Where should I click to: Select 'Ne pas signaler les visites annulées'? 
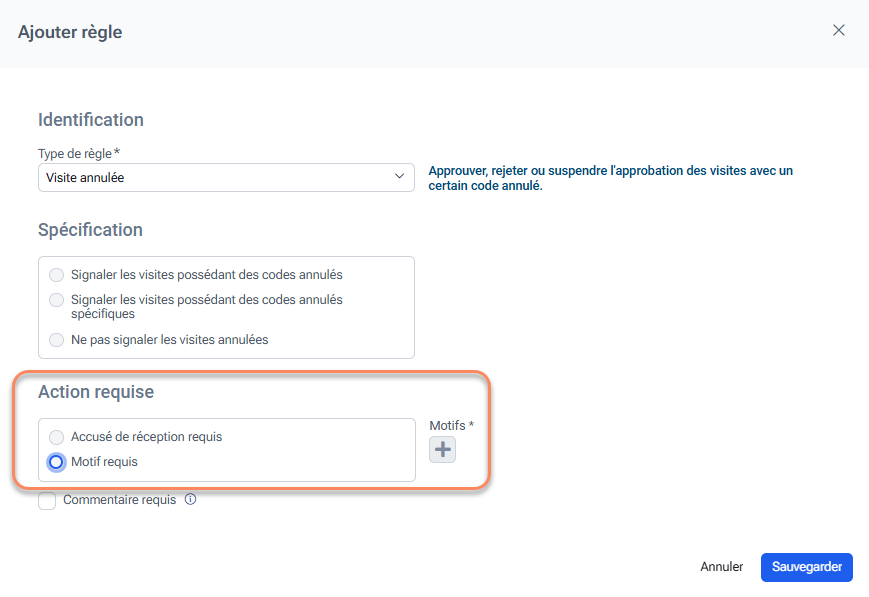coord(57,340)
